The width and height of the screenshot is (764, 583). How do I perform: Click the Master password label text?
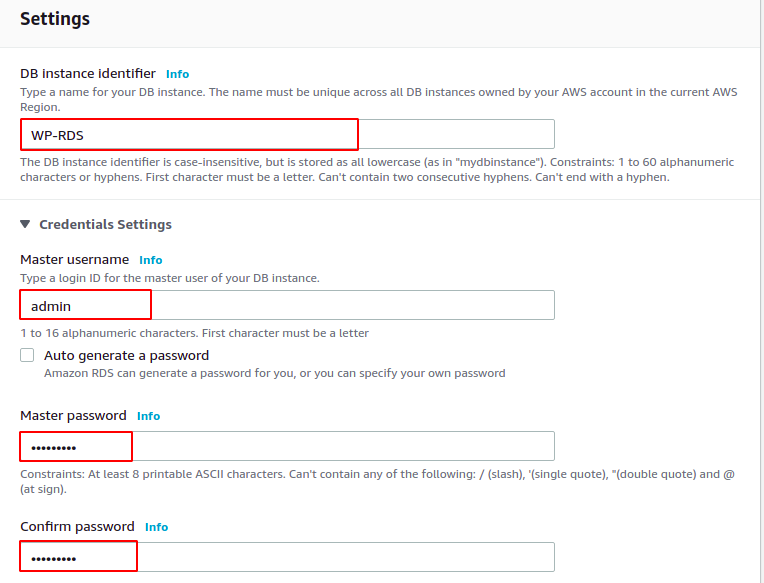tap(73, 415)
